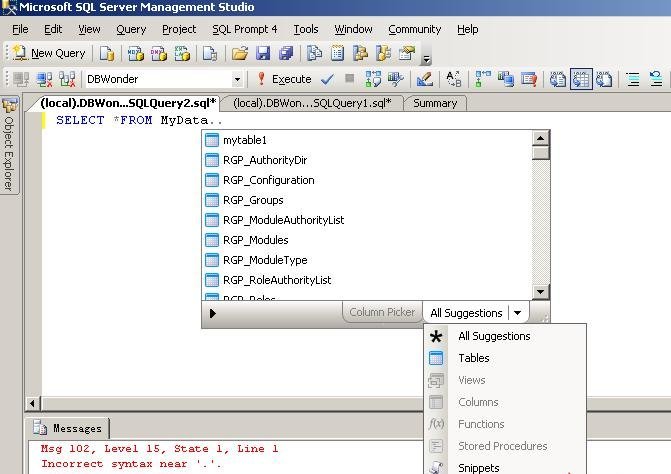Click the New Query button
This screenshot has height=474, width=671.
pyautogui.click(x=49, y=53)
